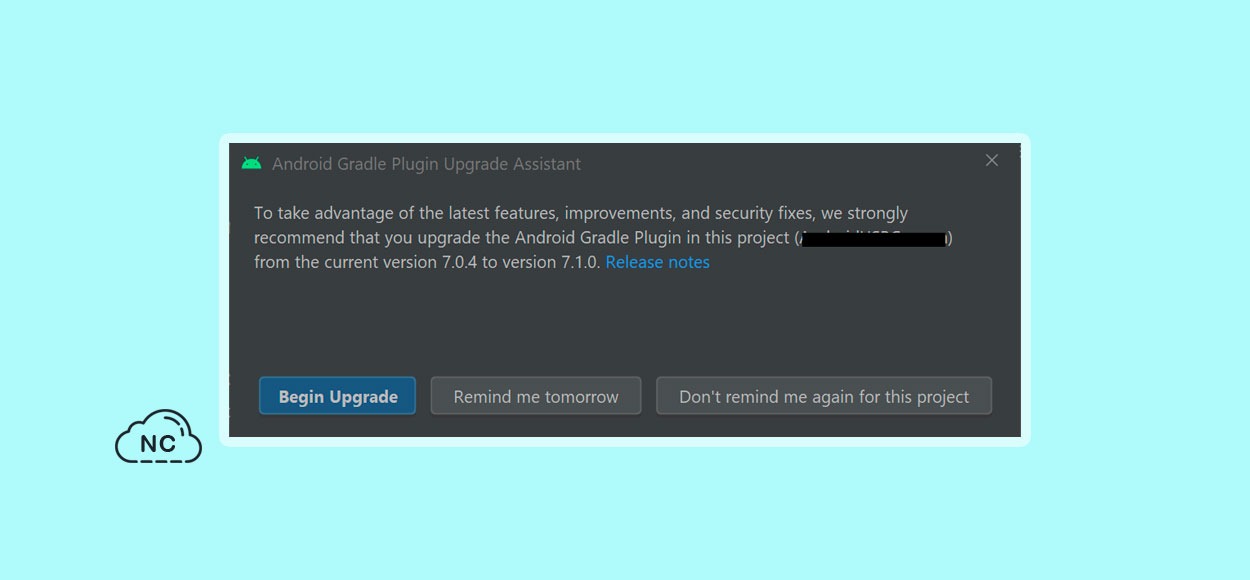The image size is (1250, 580).
Task: Click the word 'recommend' in dialog body
Action: tap(297, 238)
